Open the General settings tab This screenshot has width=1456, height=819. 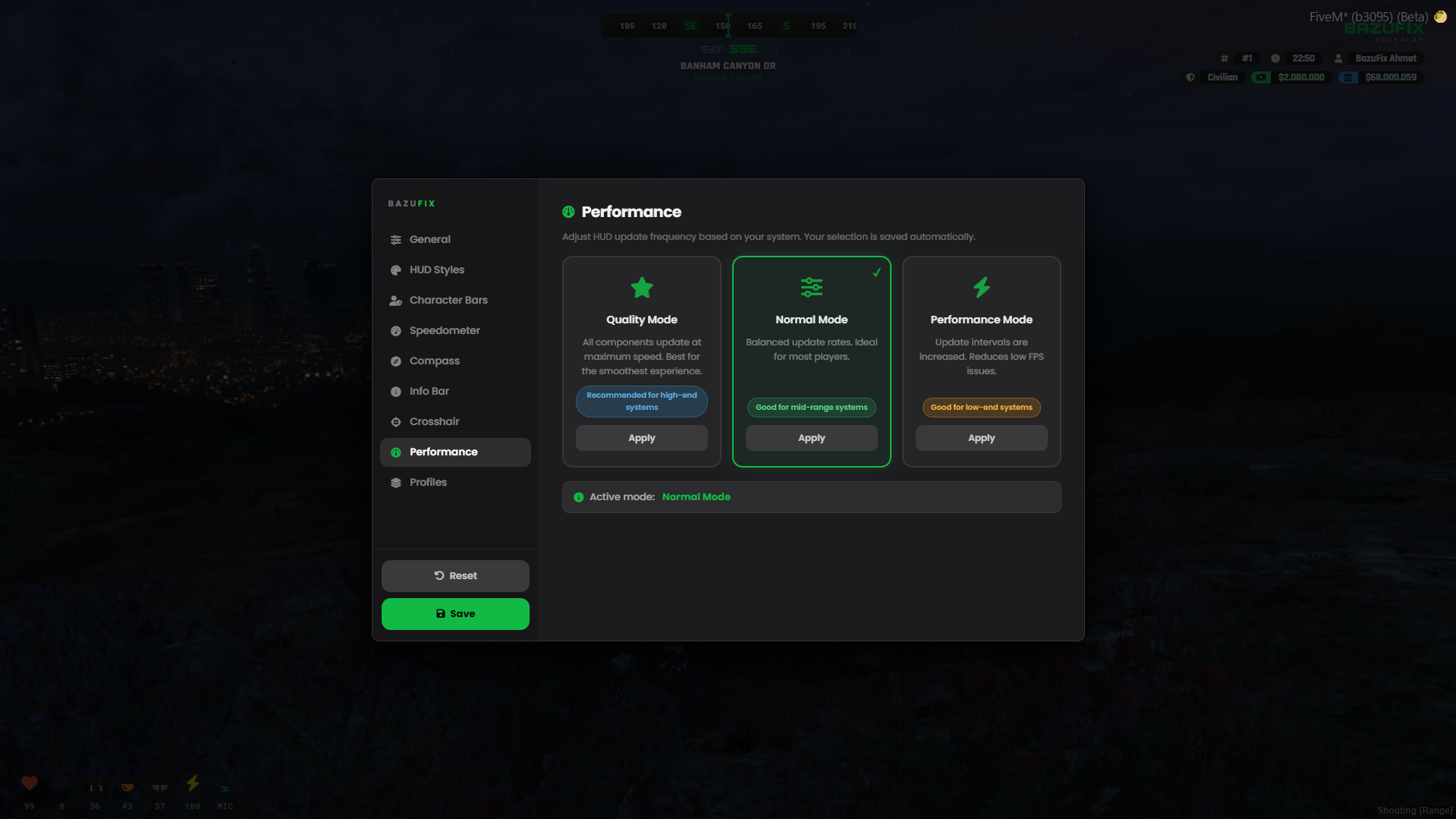455,239
